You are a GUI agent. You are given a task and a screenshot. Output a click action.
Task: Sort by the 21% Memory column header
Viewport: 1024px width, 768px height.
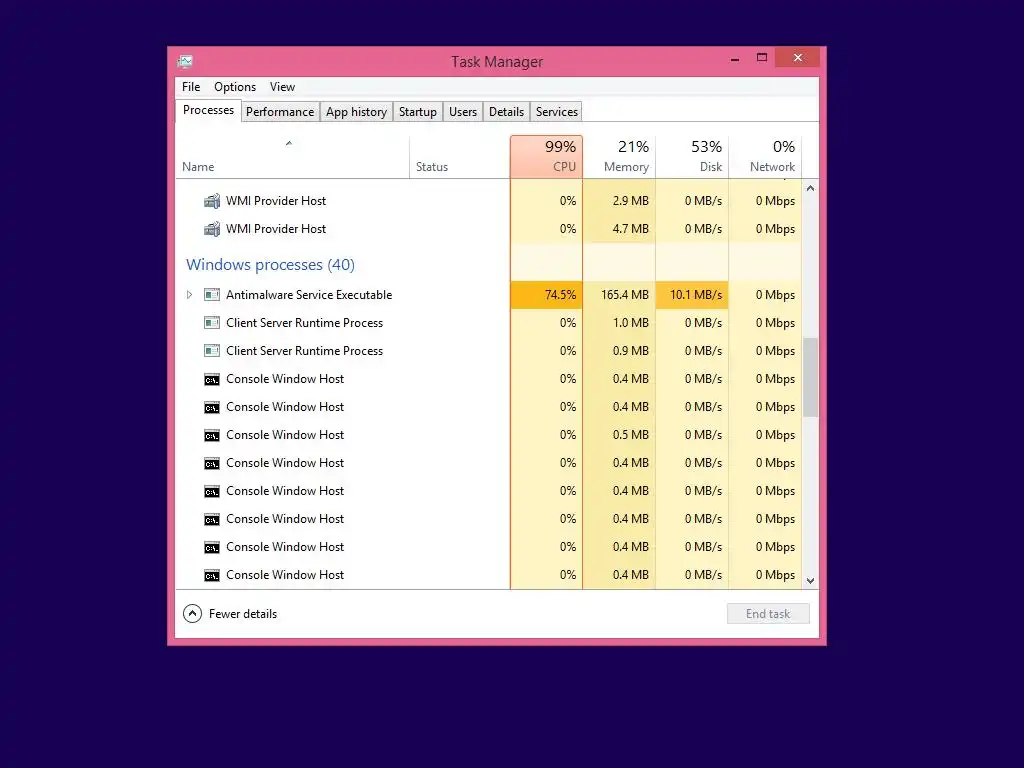click(619, 157)
